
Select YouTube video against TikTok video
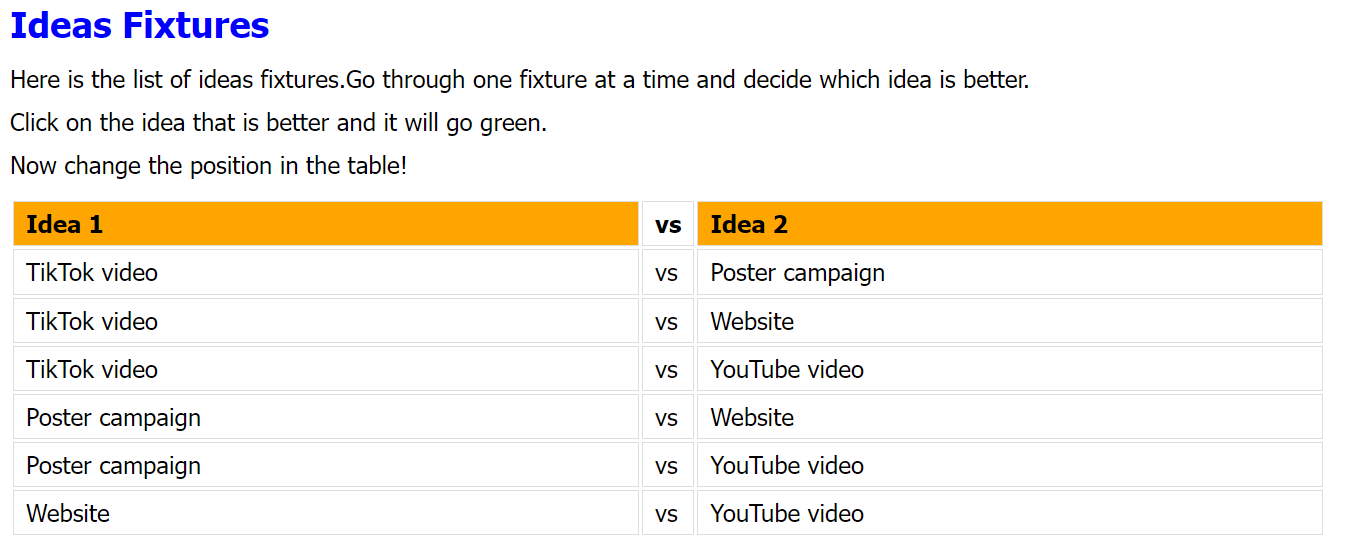787,369
